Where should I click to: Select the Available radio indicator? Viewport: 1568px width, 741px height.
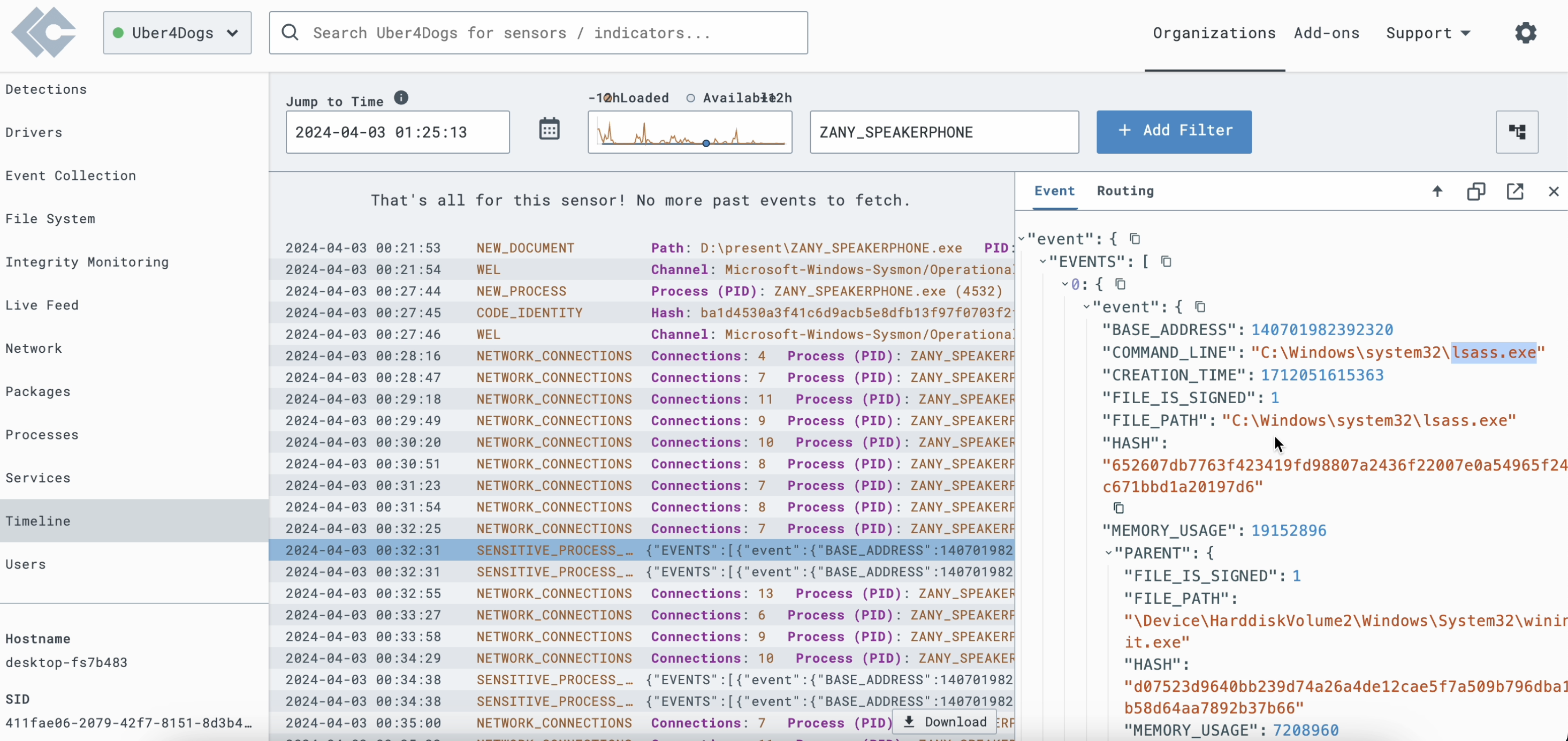click(690, 98)
